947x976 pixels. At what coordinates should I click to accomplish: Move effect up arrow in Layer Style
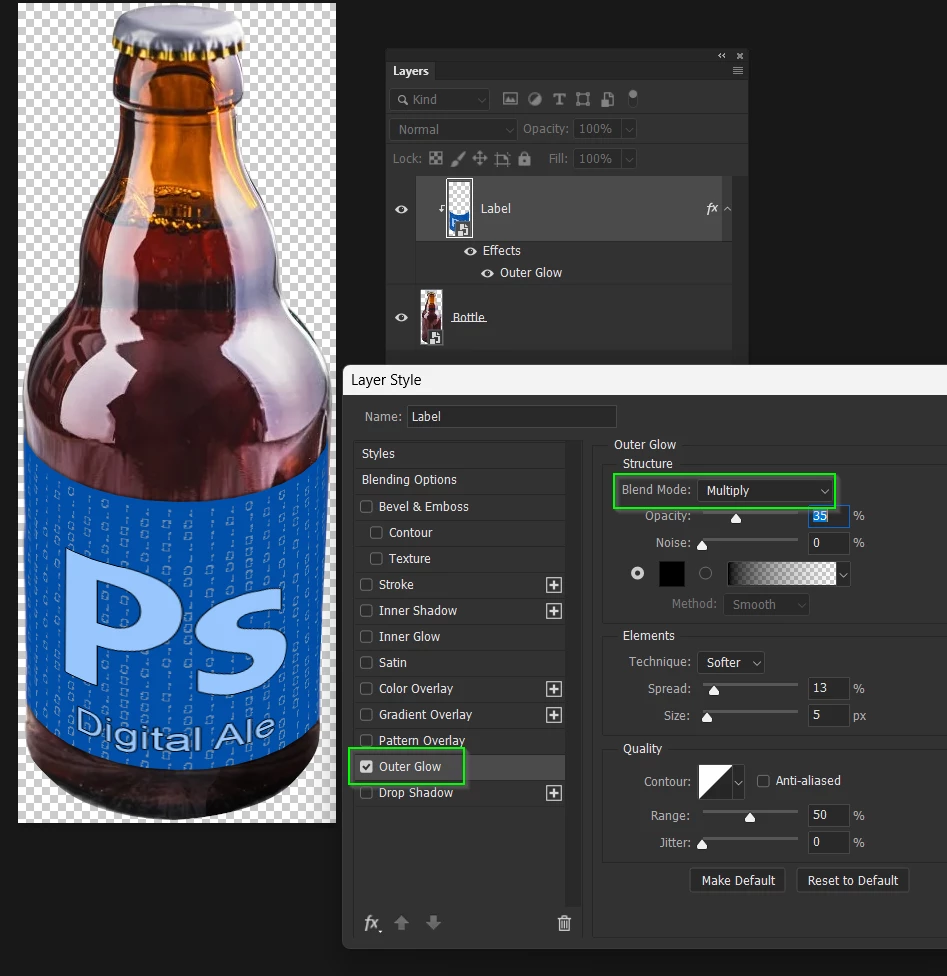click(x=402, y=922)
